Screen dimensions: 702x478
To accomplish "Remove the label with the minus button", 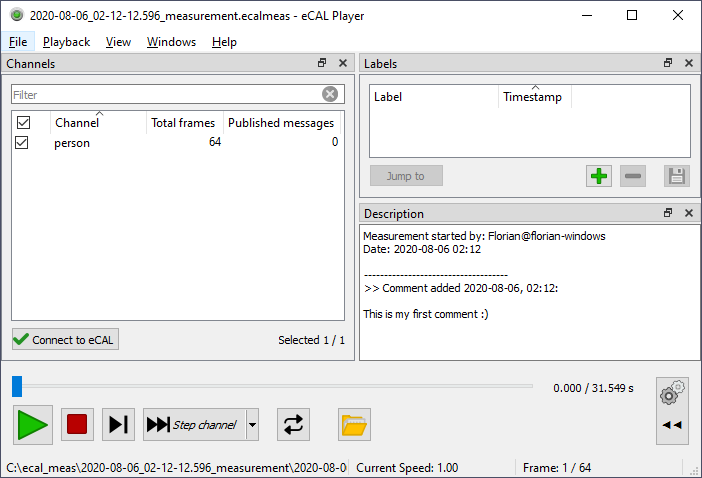I will coord(633,176).
